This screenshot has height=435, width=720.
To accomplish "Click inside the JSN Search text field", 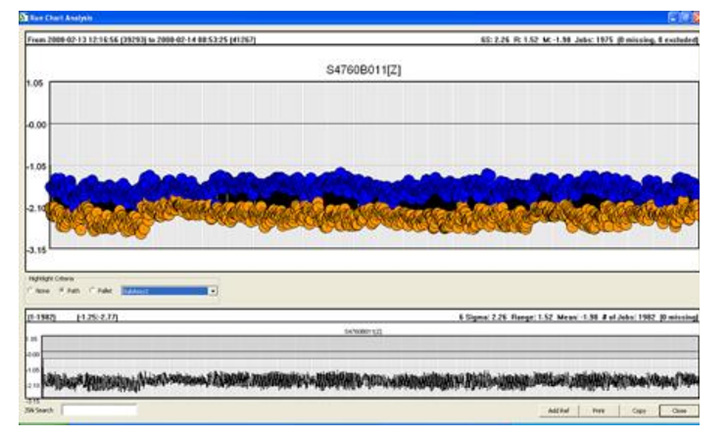I will (99, 410).
